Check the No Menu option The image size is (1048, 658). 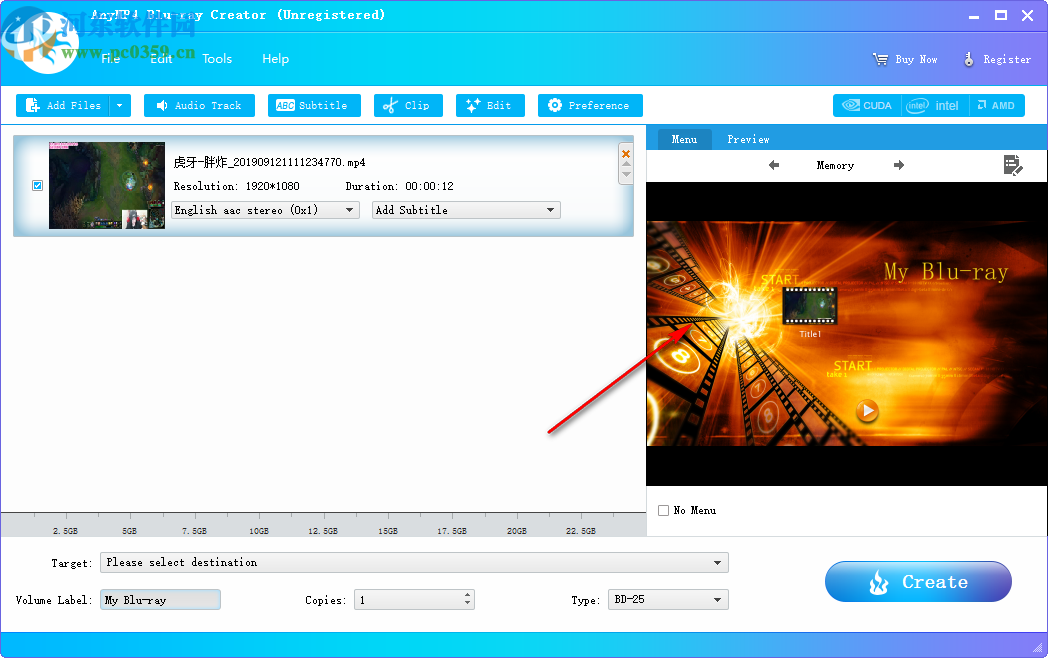point(662,510)
